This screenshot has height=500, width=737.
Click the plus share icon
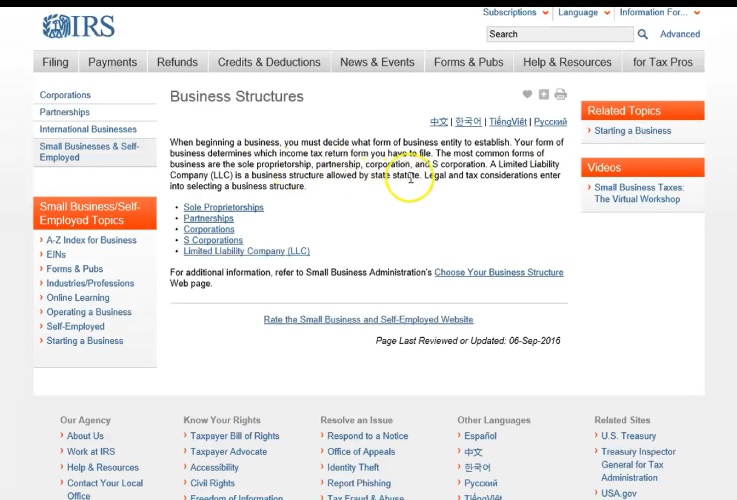[544, 94]
